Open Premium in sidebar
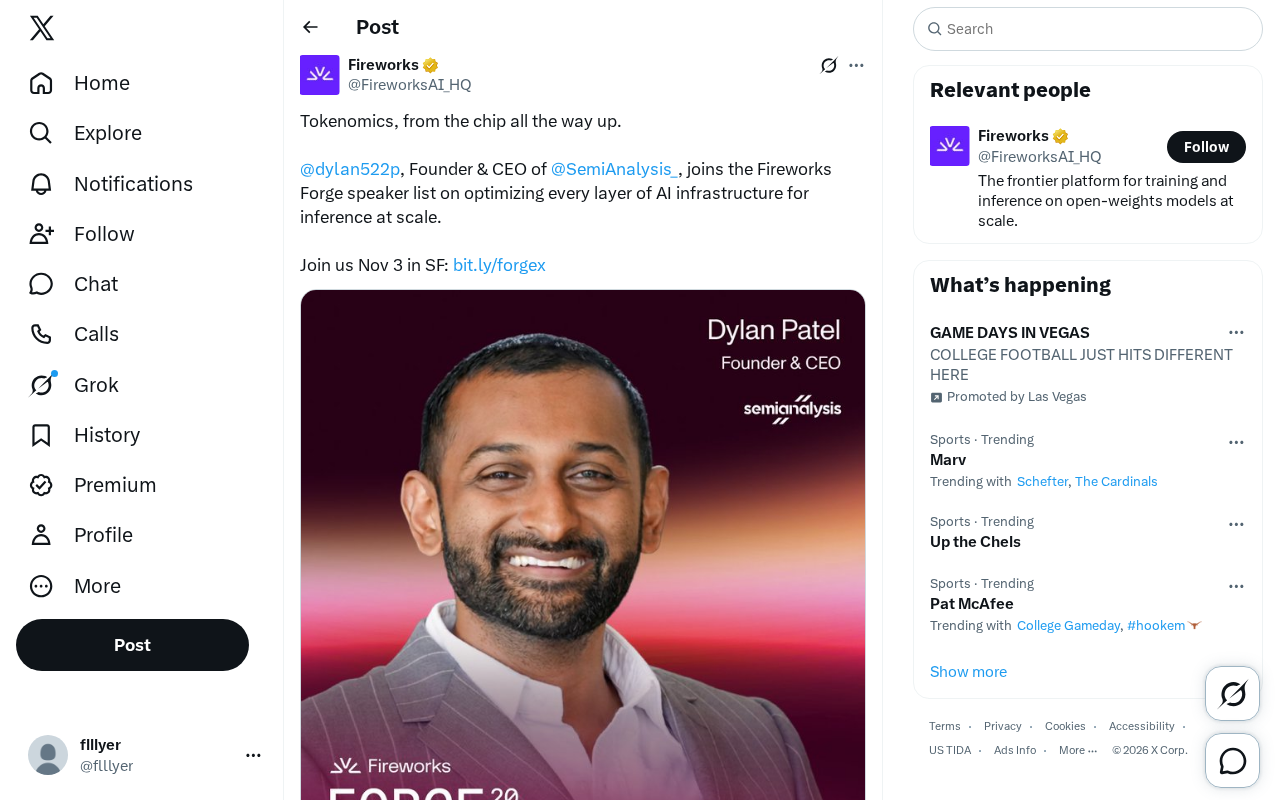The image size is (1280, 800). click(x=93, y=485)
